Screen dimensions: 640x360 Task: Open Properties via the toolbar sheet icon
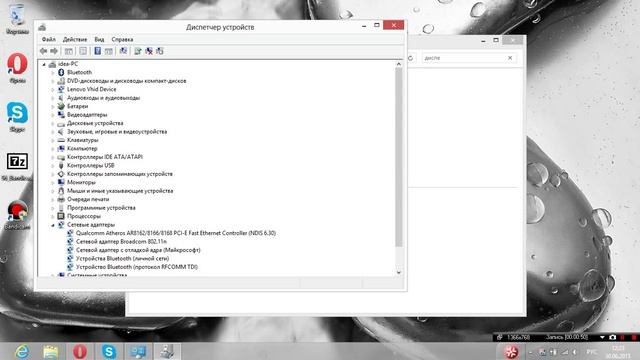tap(83, 51)
